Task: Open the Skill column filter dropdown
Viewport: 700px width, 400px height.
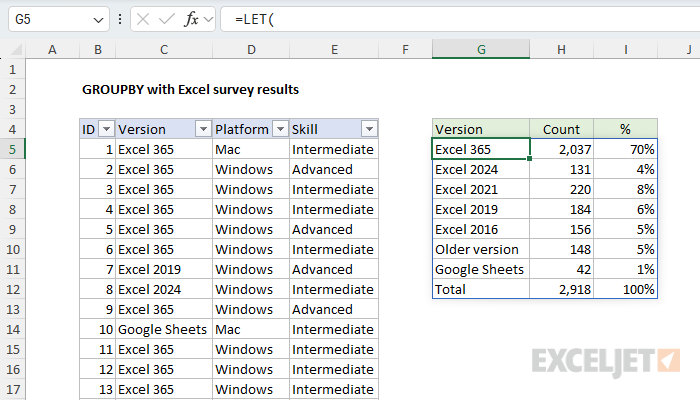Action: point(369,129)
